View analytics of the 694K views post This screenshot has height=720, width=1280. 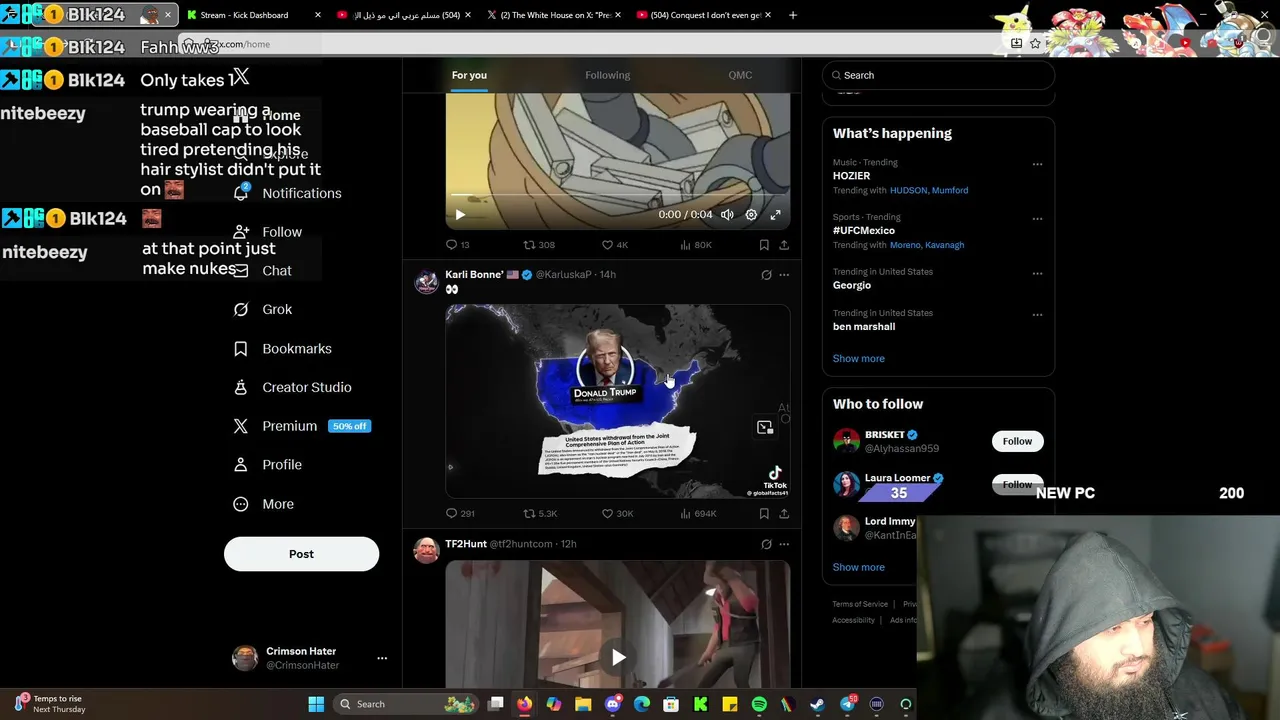tap(698, 514)
